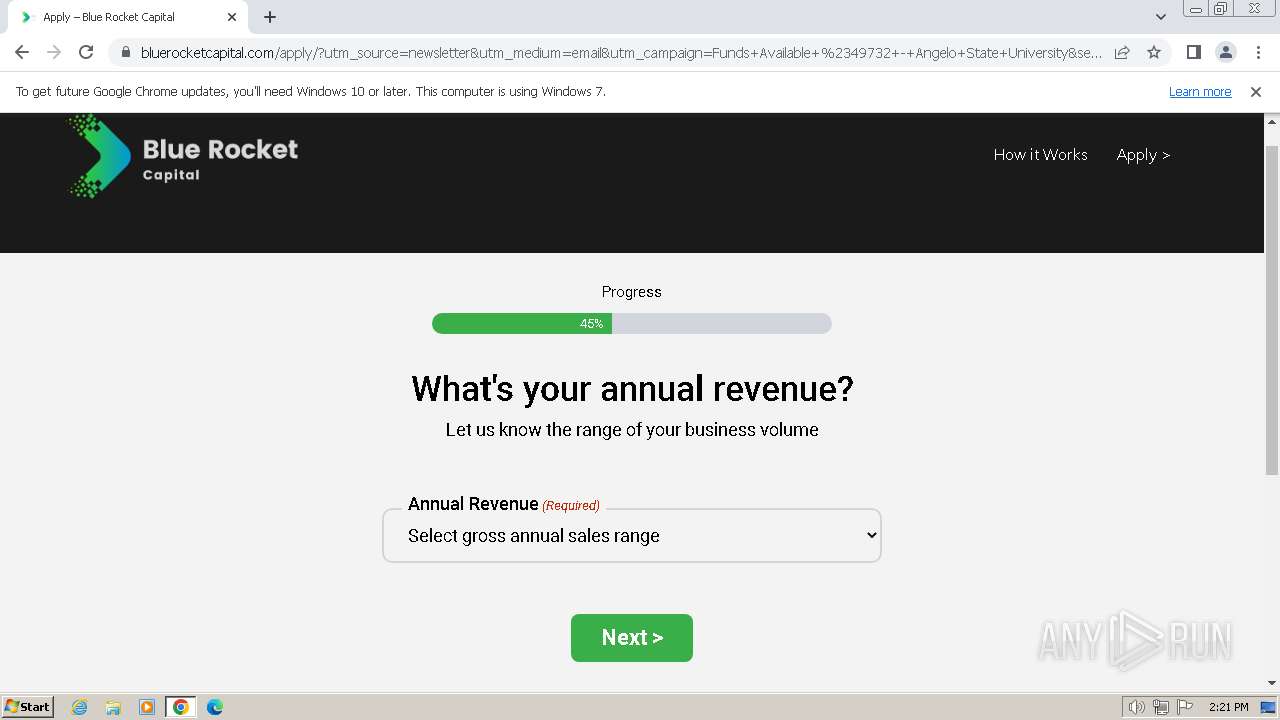Click the green Next > button

(632, 638)
